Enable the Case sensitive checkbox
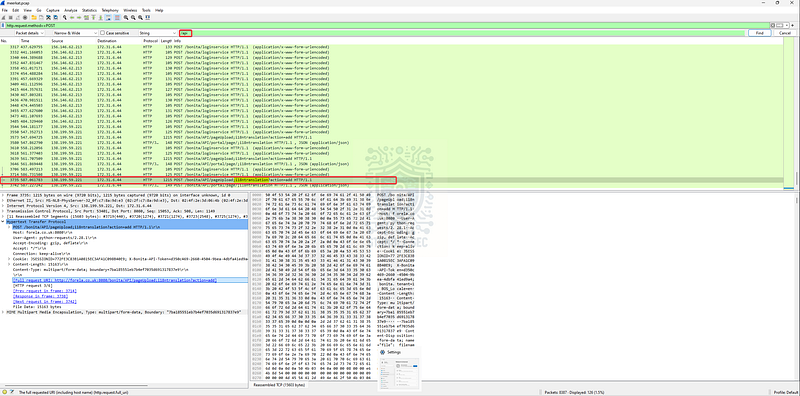 102,33
